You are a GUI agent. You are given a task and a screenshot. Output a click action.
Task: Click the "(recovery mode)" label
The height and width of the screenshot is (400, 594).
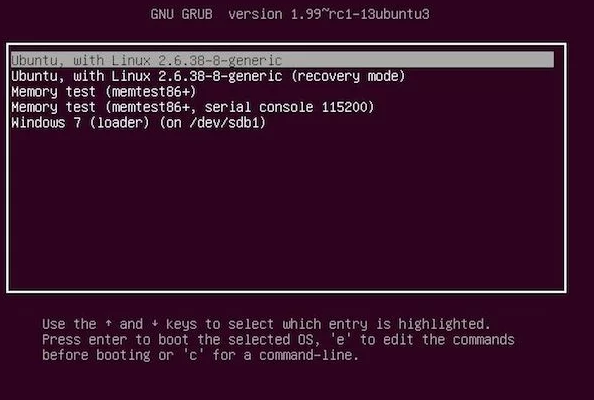coord(348,76)
